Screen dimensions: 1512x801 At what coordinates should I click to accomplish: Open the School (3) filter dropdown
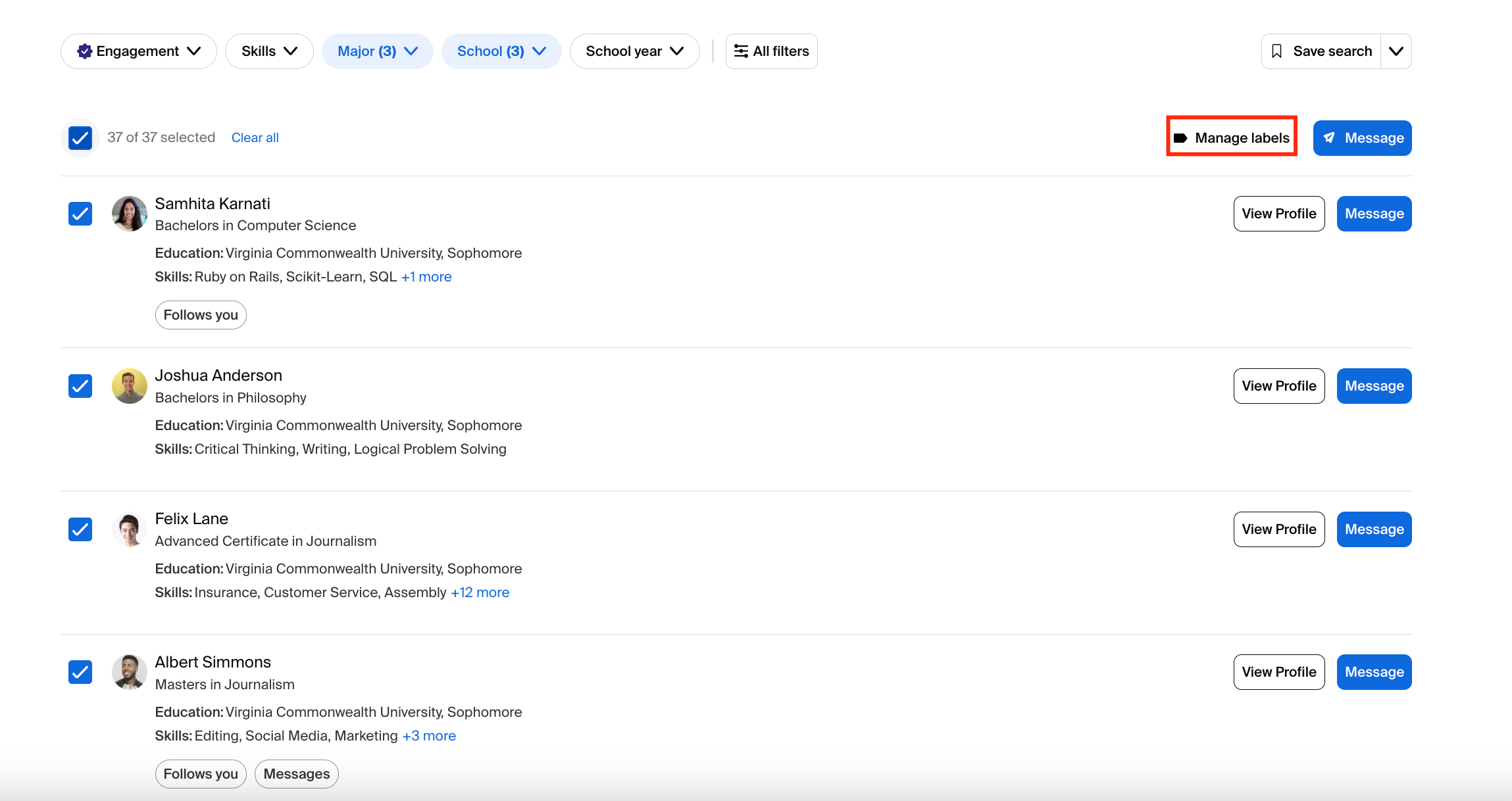coord(501,51)
